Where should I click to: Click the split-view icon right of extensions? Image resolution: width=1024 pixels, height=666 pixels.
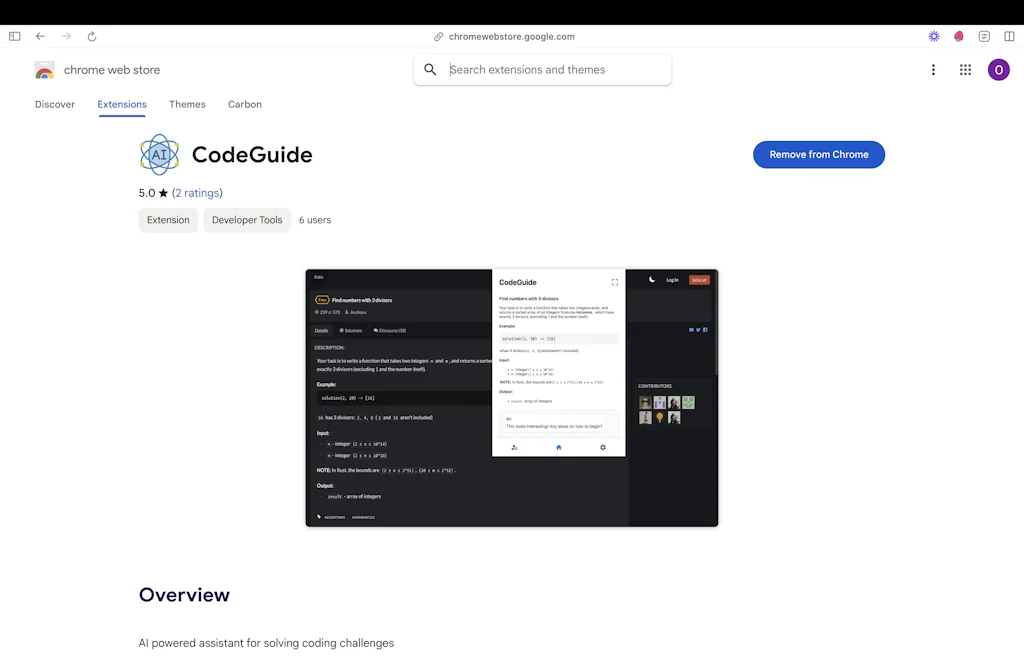click(1010, 36)
